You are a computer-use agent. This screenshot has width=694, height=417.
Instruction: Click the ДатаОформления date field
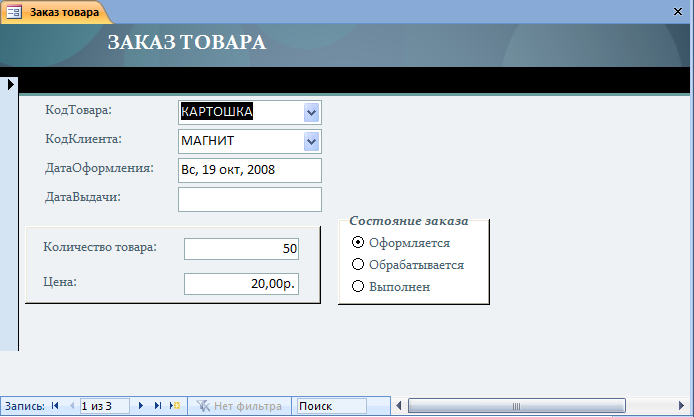pyautogui.click(x=250, y=170)
